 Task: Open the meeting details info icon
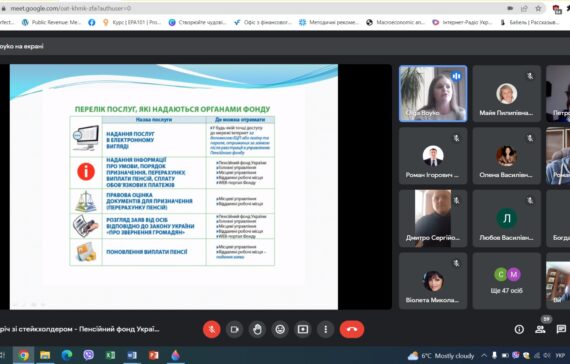[x=519, y=329]
